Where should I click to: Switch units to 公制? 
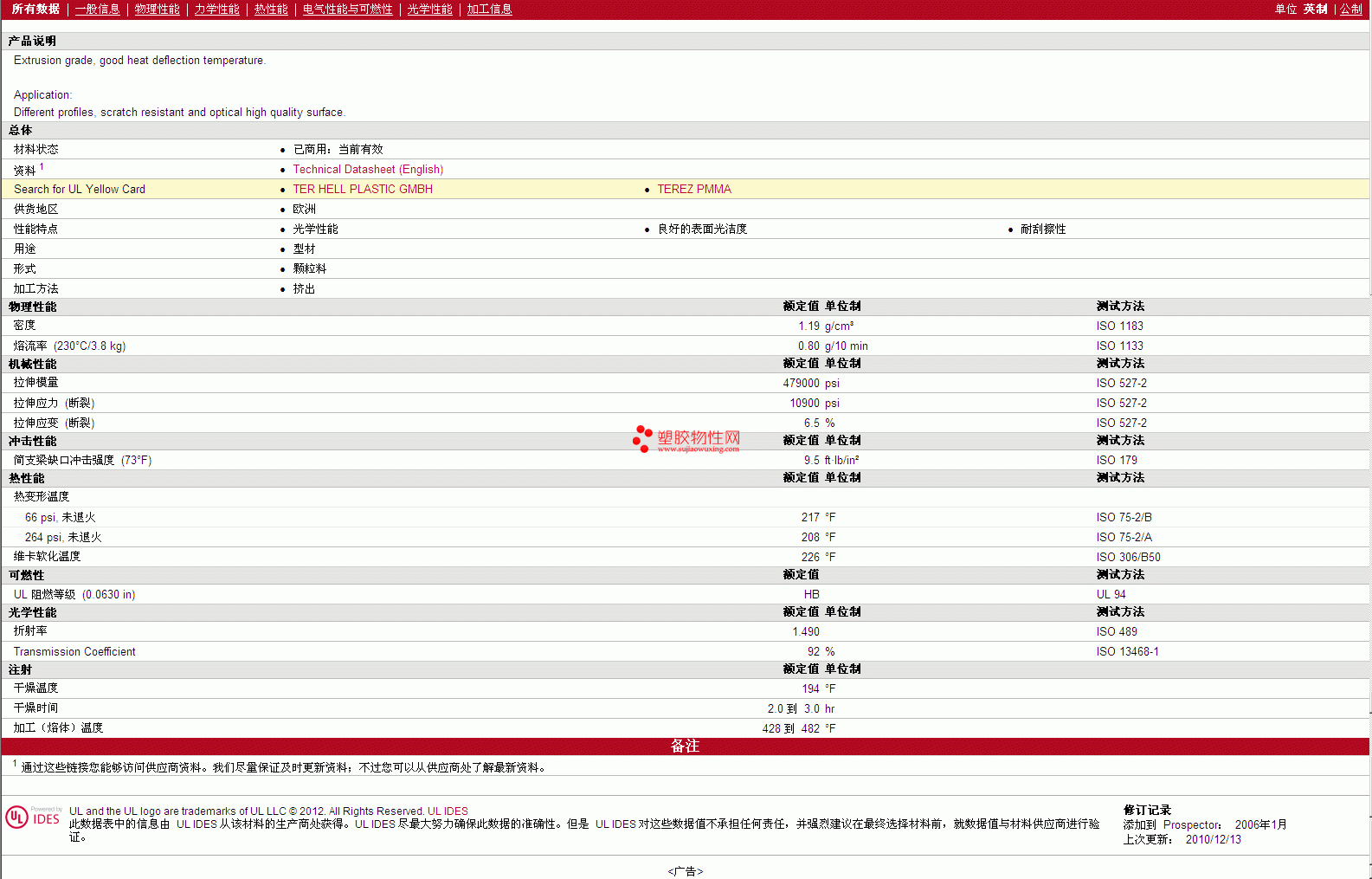[x=1350, y=9]
